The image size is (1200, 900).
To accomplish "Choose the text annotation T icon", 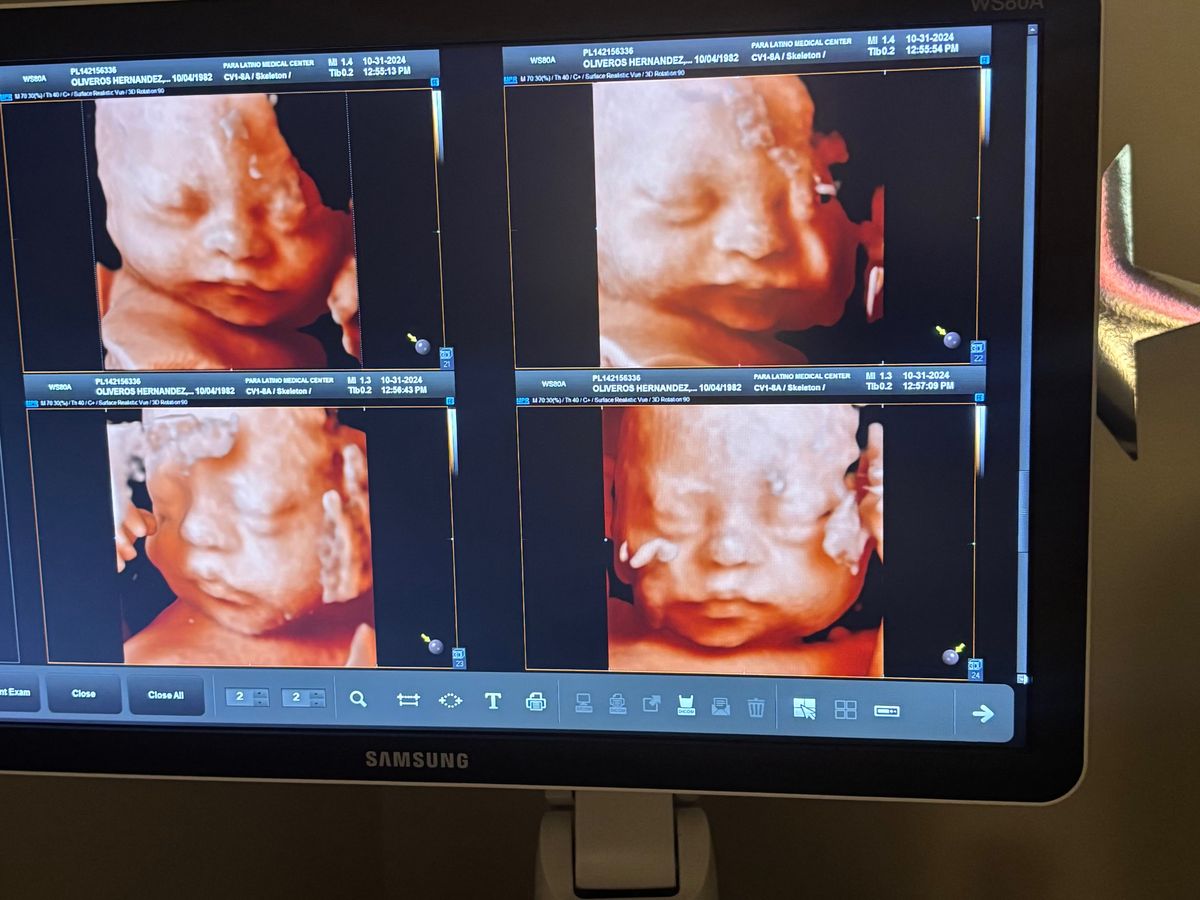I will tap(493, 701).
